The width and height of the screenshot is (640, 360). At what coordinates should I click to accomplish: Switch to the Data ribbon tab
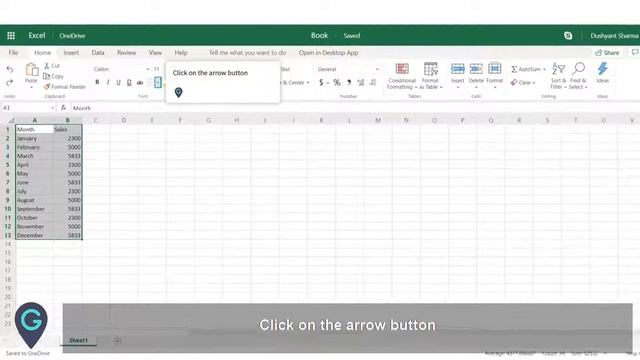[98, 53]
